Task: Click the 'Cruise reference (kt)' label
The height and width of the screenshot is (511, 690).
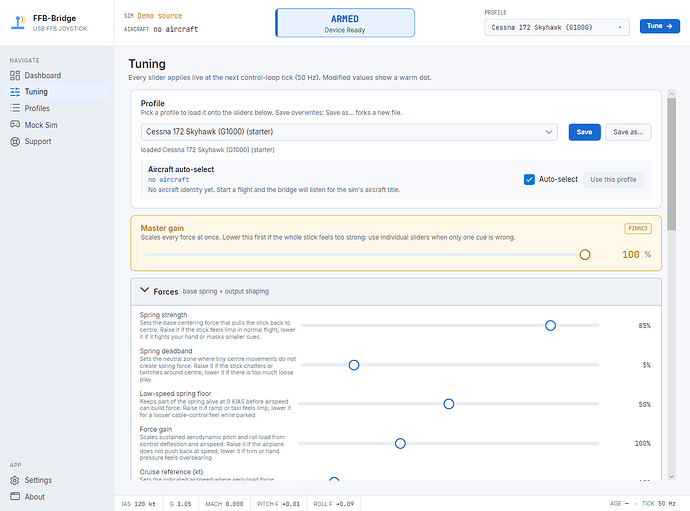Action: [x=171, y=471]
